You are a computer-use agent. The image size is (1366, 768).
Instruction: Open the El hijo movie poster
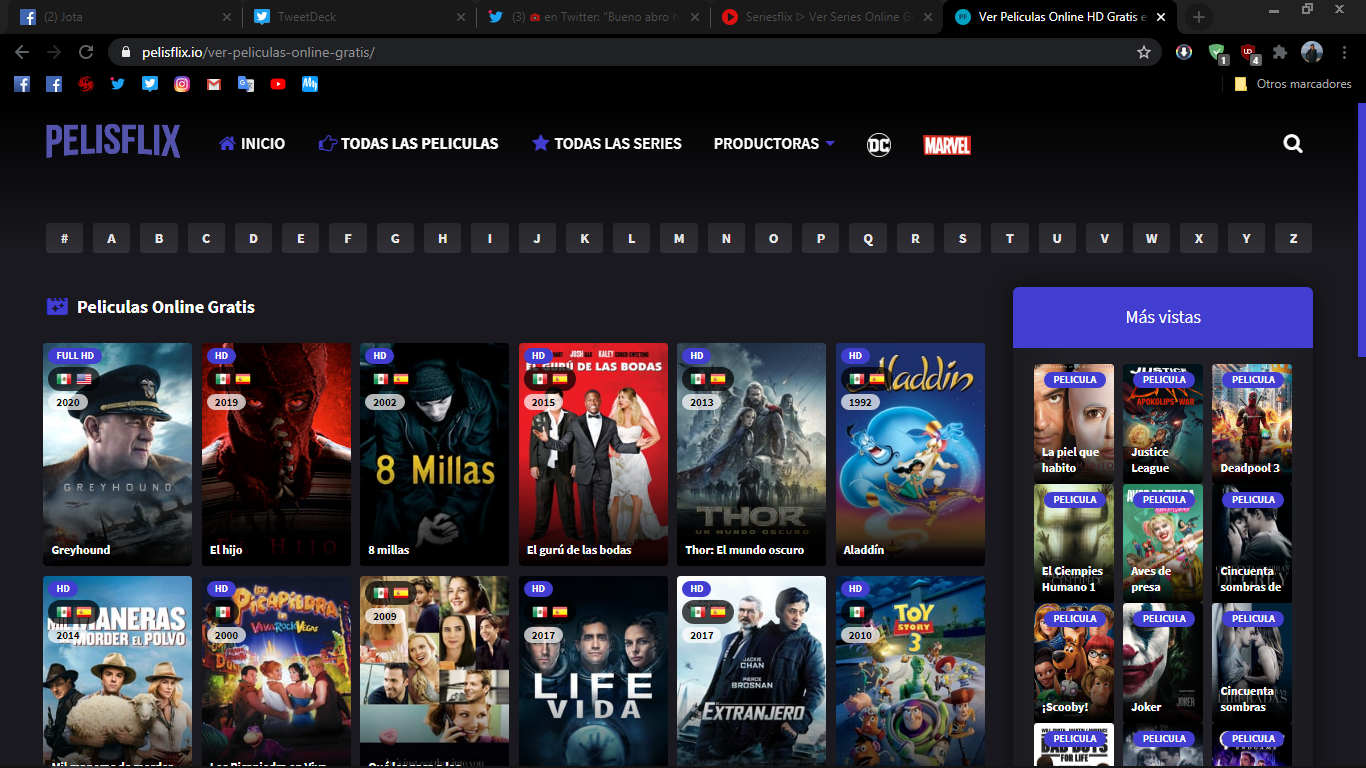tap(276, 454)
